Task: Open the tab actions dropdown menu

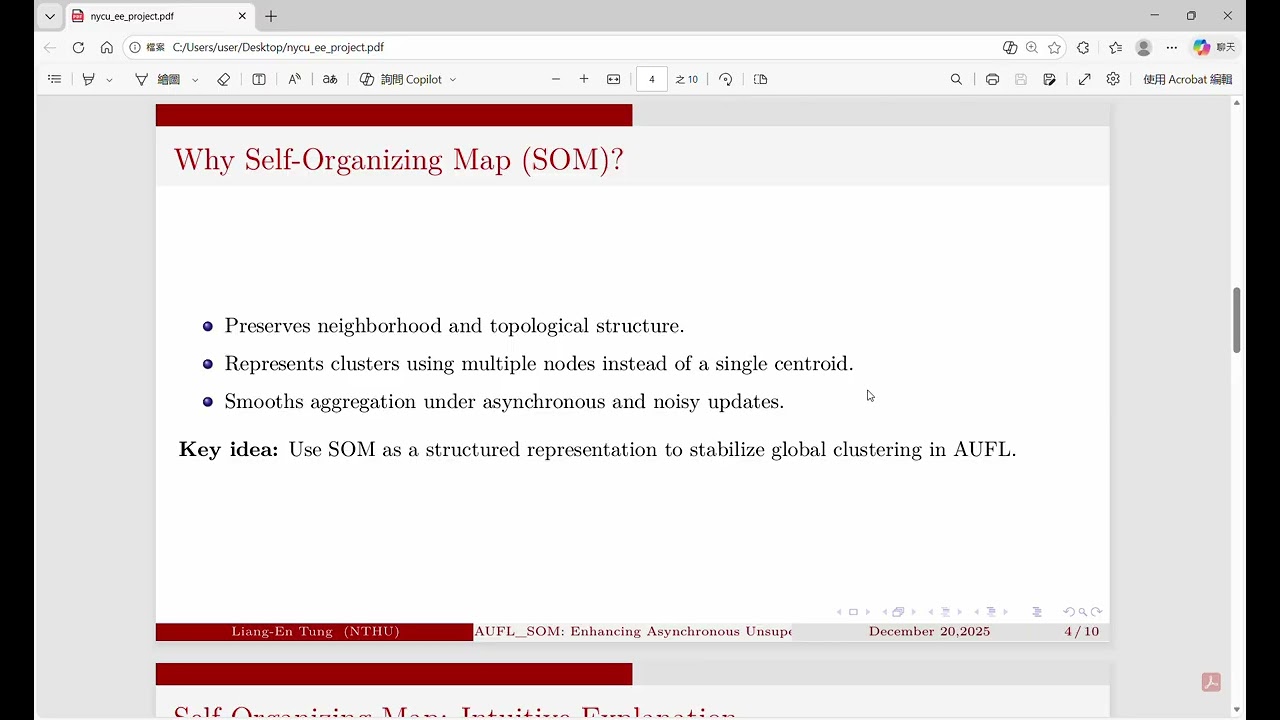Action: [x=50, y=16]
